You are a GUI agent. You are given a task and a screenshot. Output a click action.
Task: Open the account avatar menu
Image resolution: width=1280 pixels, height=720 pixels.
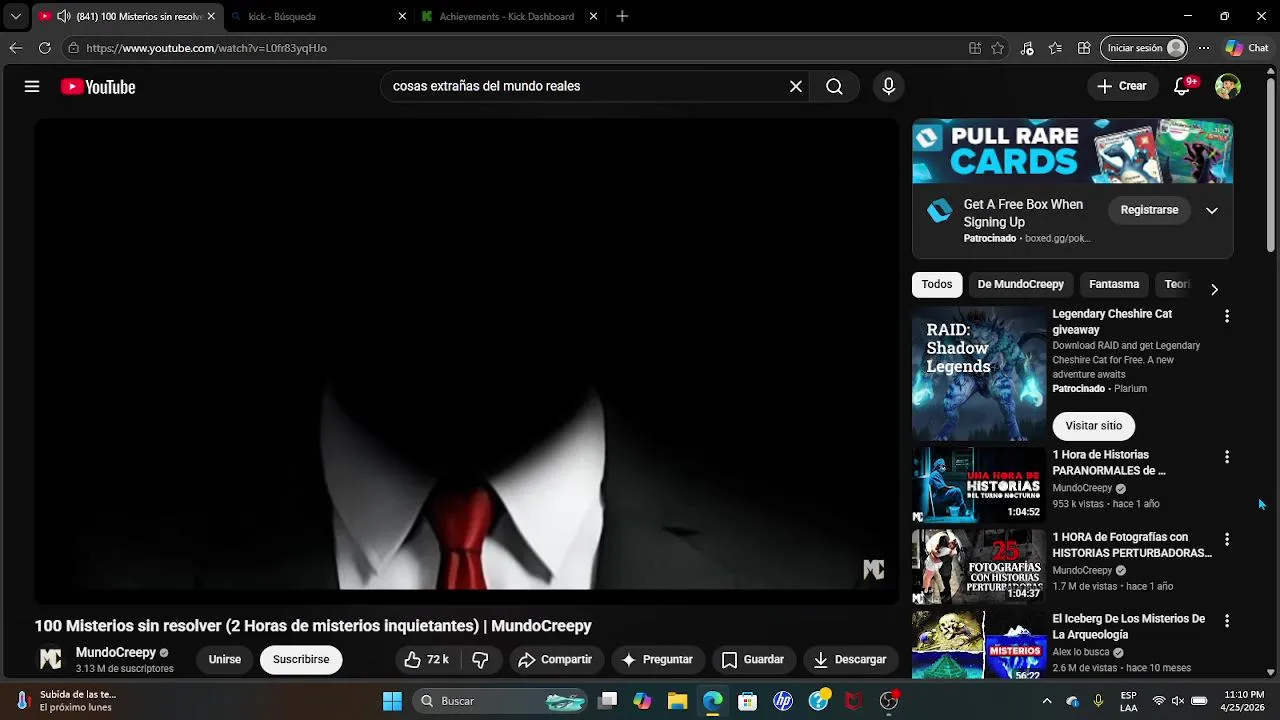pyautogui.click(x=1228, y=87)
